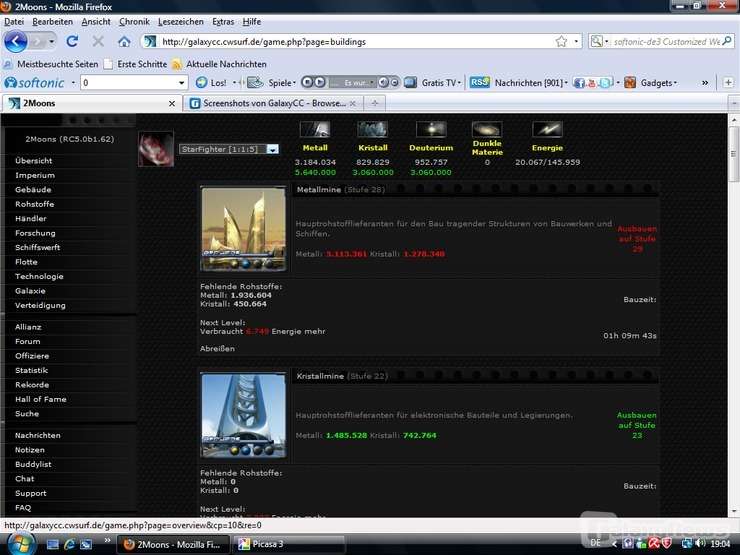Viewport: 740px width, 555px height.
Task: Click the Gadgets toolbar icon
Action: pyautogui.click(x=630, y=83)
